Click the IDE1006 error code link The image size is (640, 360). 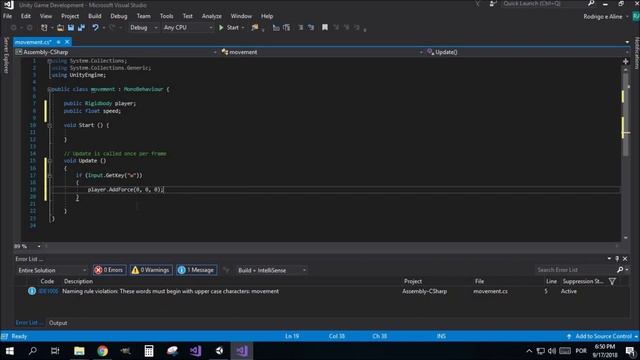click(48, 291)
